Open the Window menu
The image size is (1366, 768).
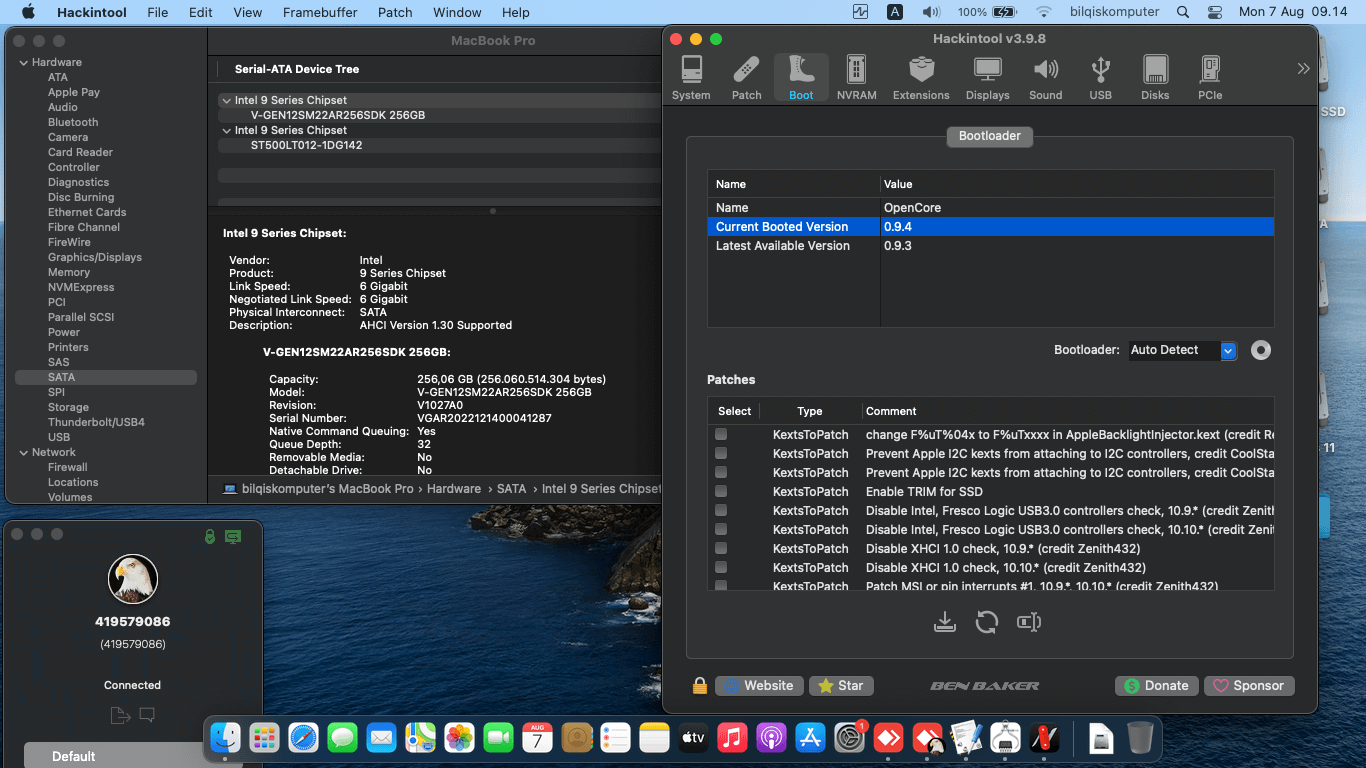[x=456, y=12]
